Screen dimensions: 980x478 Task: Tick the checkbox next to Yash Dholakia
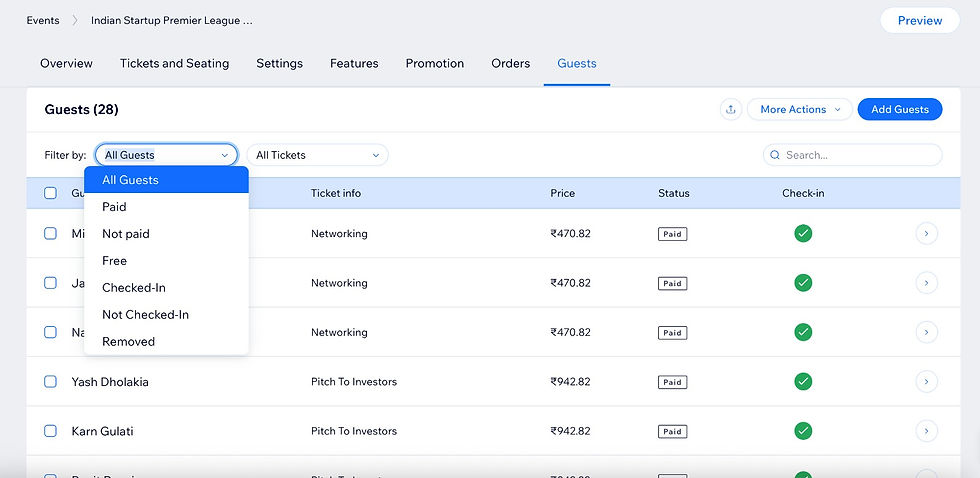pyautogui.click(x=50, y=381)
